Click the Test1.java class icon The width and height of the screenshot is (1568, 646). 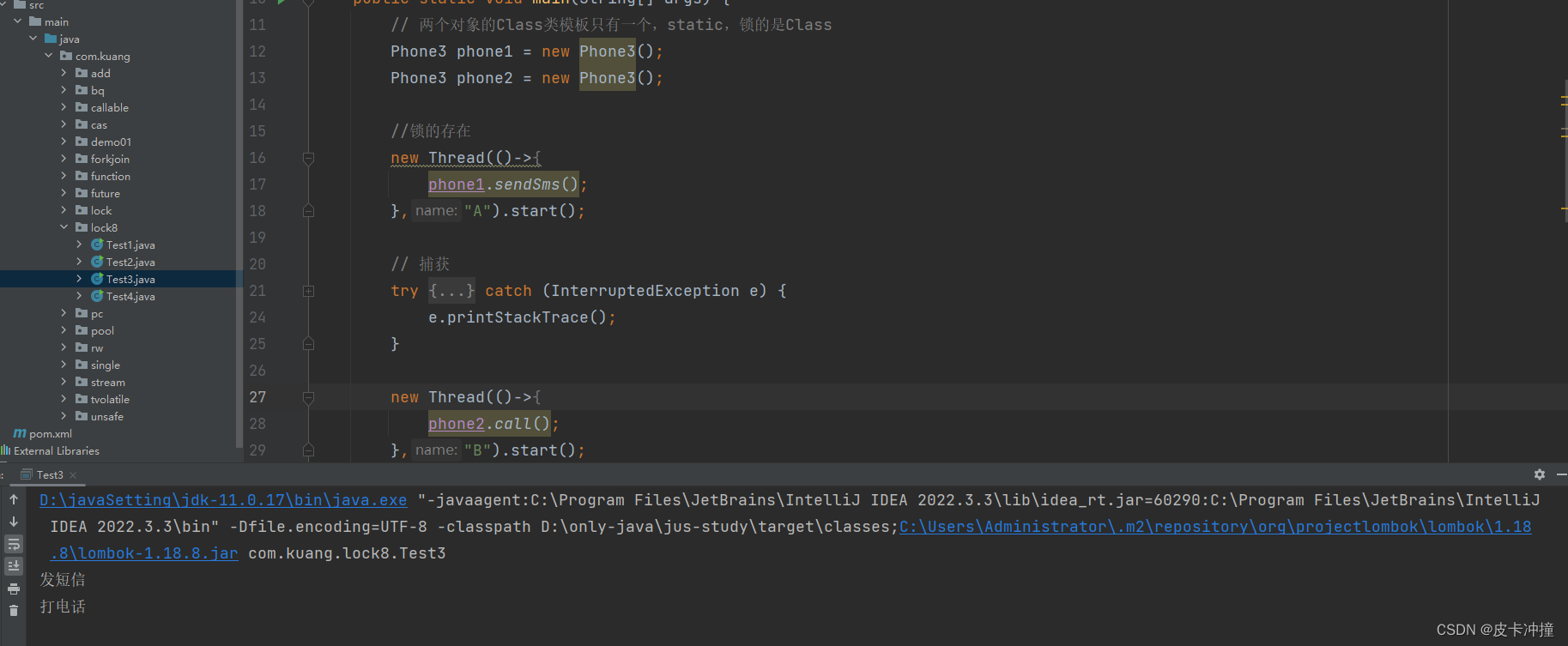[x=97, y=245]
